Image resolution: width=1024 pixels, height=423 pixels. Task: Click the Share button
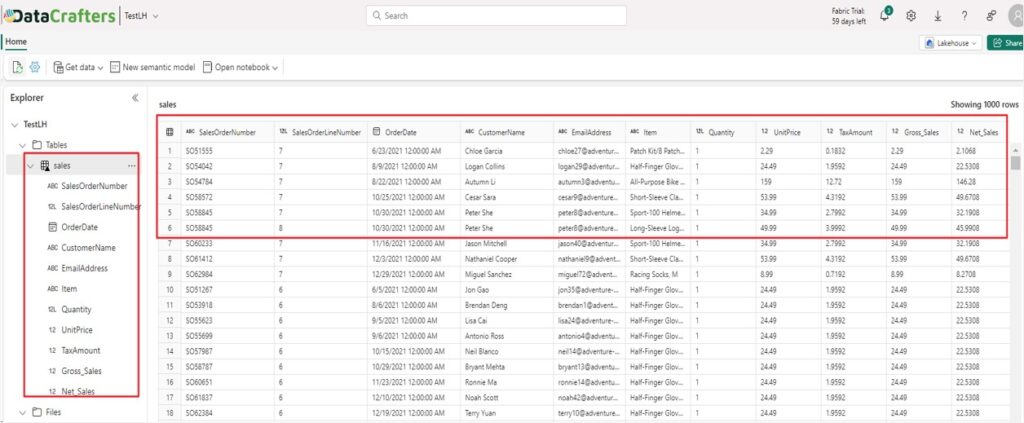pos(1005,43)
